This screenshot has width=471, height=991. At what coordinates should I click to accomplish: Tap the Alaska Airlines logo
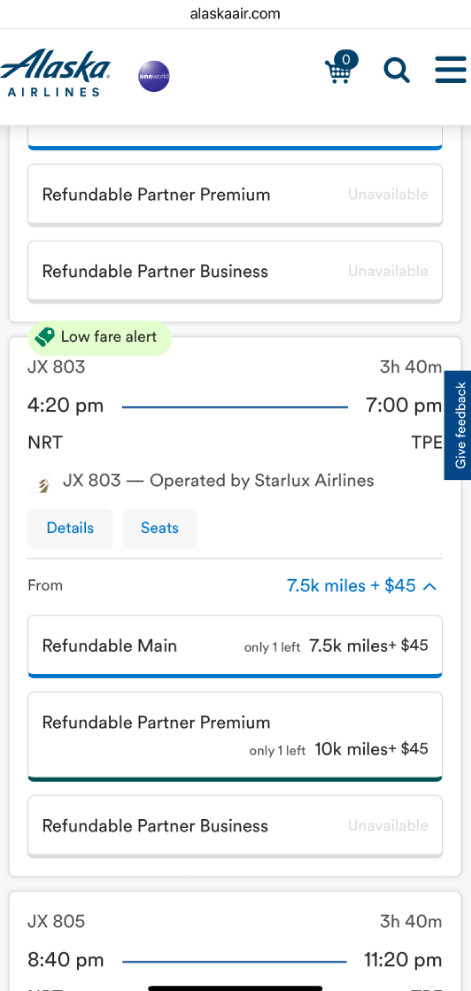[x=56, y=73]
